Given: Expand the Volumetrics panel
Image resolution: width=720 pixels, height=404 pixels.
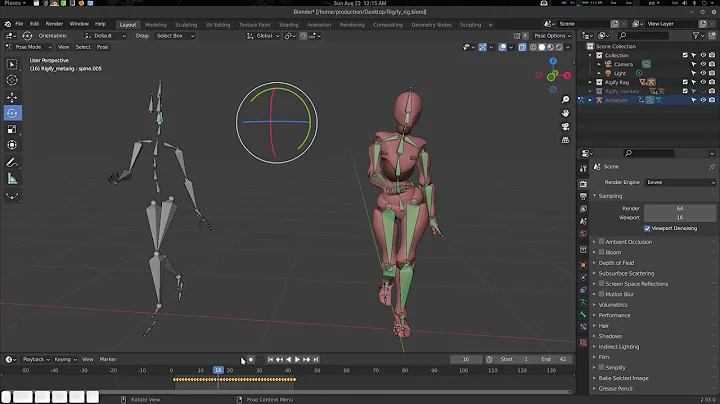Looking at the screenshot, I should coord(613,305).
